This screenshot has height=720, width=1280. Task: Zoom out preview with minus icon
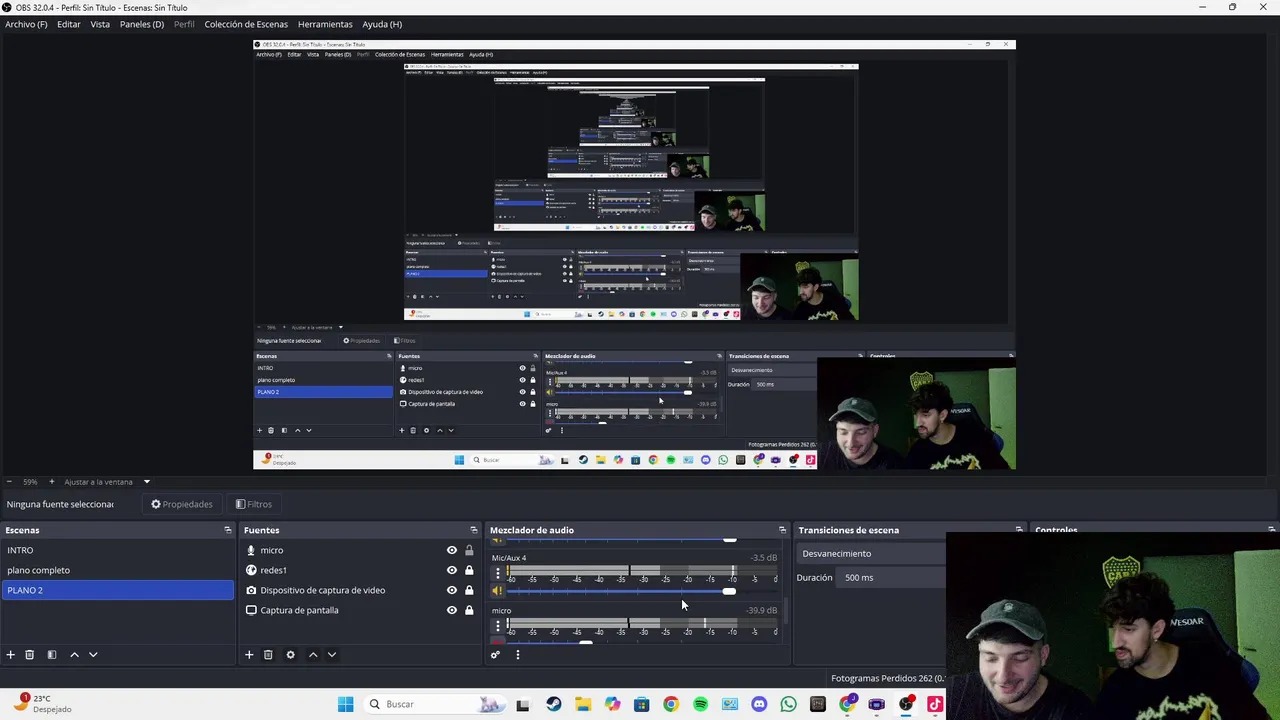coord(9,482)
